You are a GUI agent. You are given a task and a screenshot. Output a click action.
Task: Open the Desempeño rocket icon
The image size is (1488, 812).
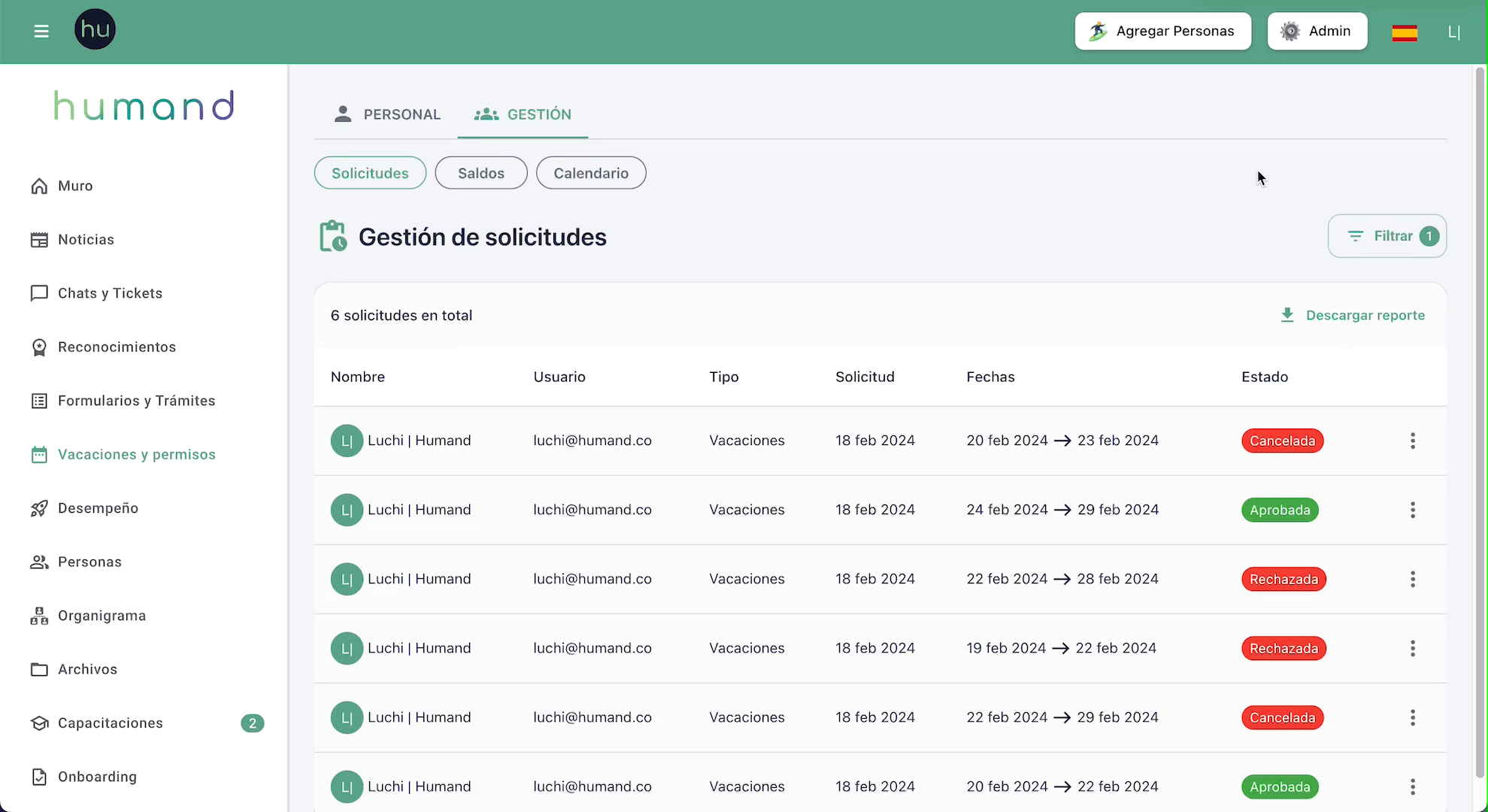[x=39, y=508]
